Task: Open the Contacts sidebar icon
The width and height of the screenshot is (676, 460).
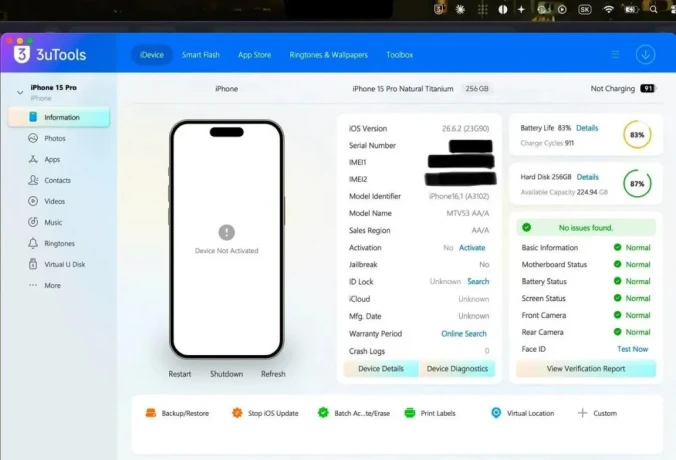Action: click(x=33, y=180)
